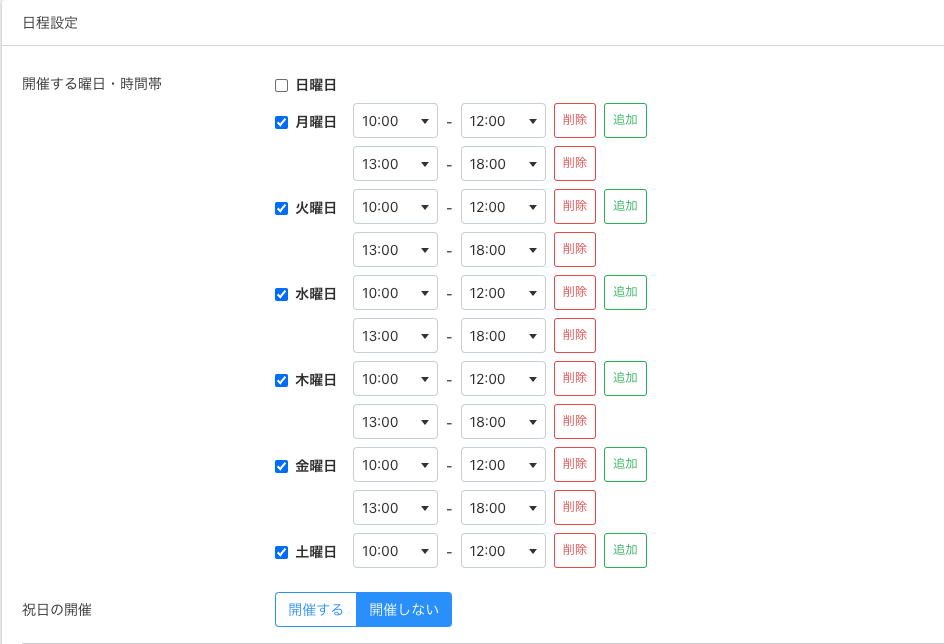The height and width of the screenshot is (644, 944).
Task: Delete 水曜日 13:00-18:00 time slot
Action: click(x=575, y=336)
